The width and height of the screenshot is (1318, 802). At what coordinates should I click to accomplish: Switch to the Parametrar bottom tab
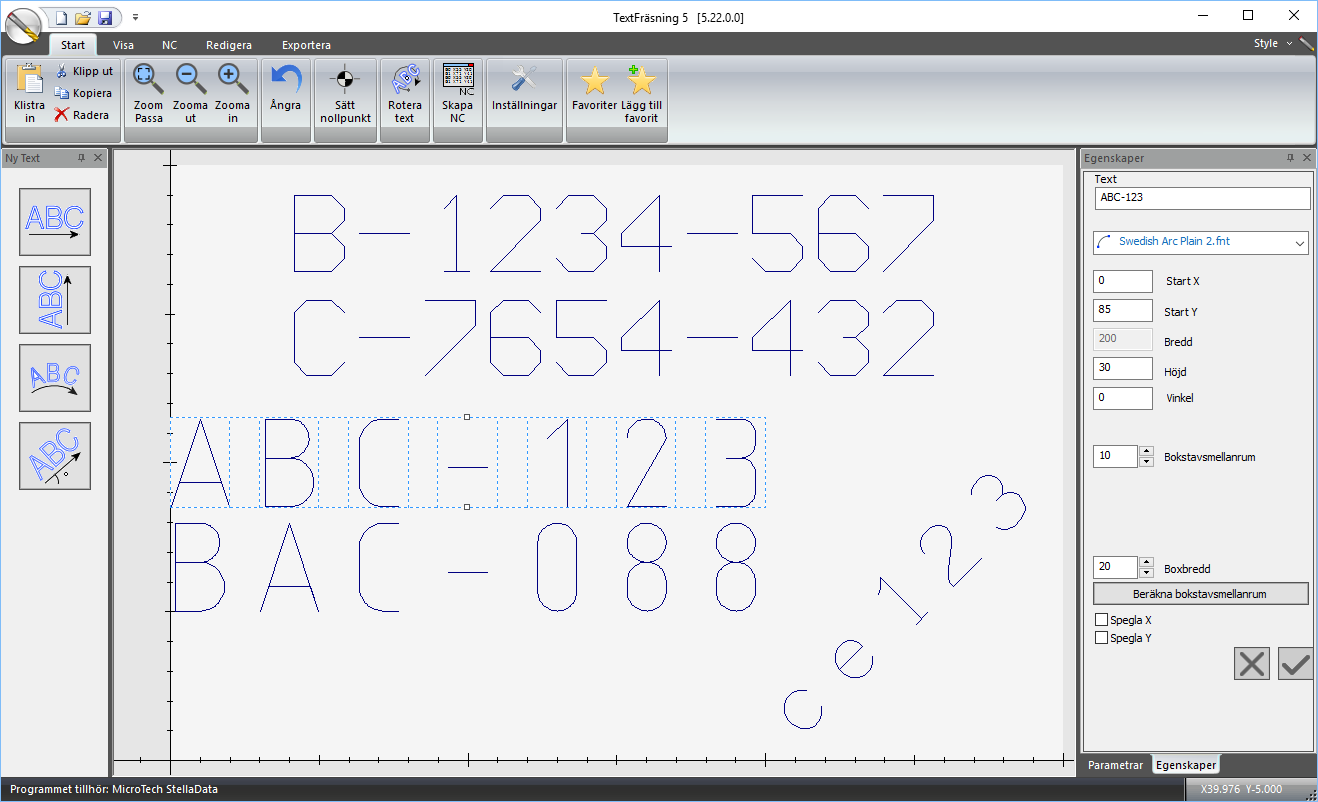(1116, 765)
